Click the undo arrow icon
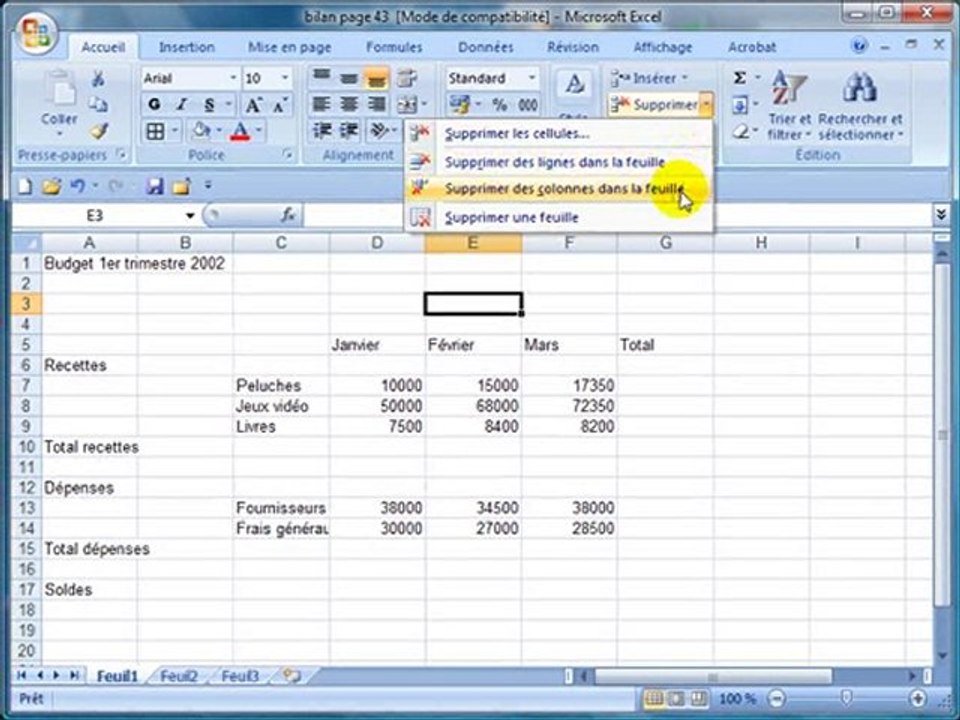The image size is (960, 720). pyautogui.click(x=77, y=185)
